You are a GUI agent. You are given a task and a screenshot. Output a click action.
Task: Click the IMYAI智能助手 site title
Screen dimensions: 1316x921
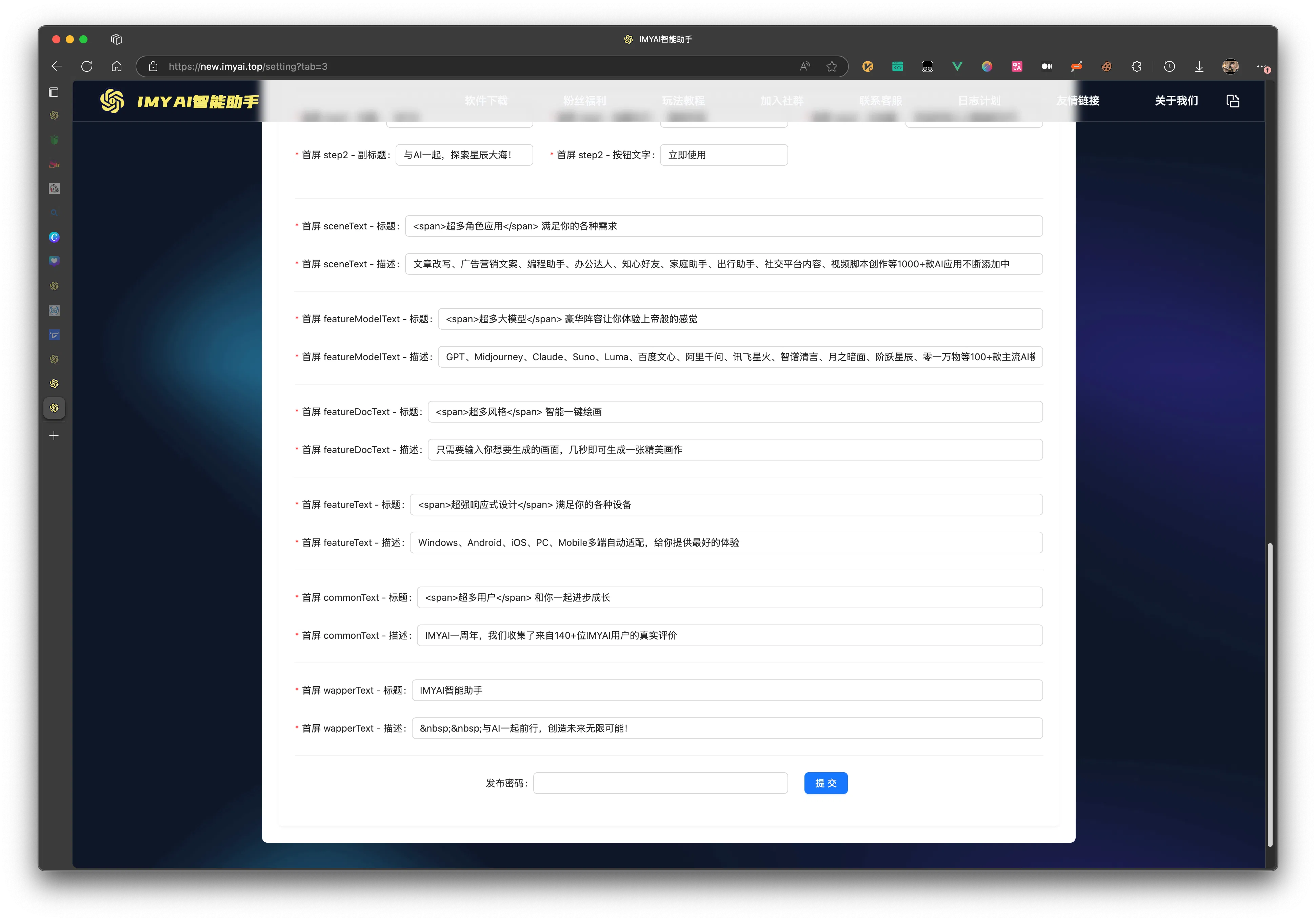(198, 101)
